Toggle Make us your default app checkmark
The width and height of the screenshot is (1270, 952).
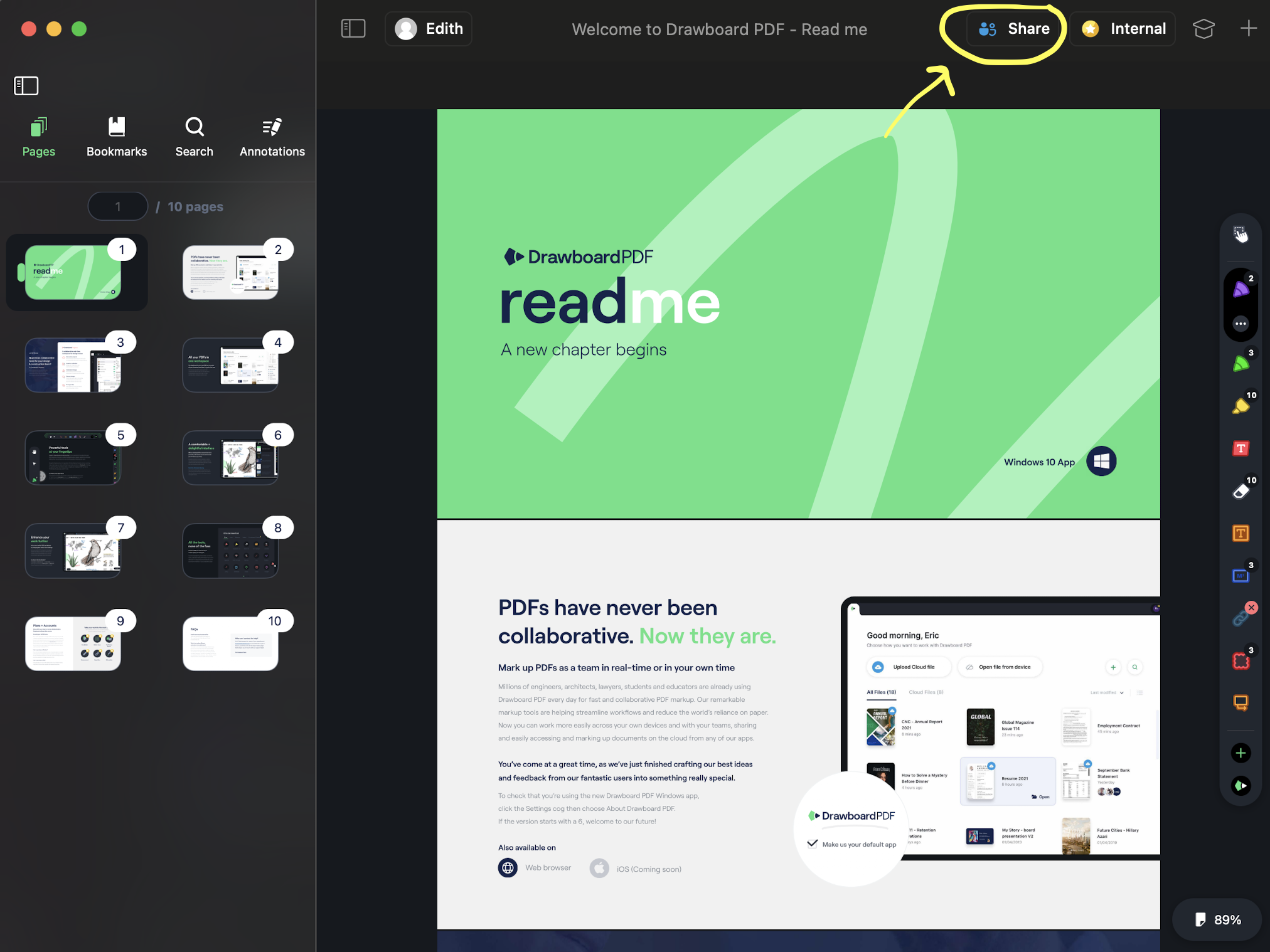click(812, 844)
